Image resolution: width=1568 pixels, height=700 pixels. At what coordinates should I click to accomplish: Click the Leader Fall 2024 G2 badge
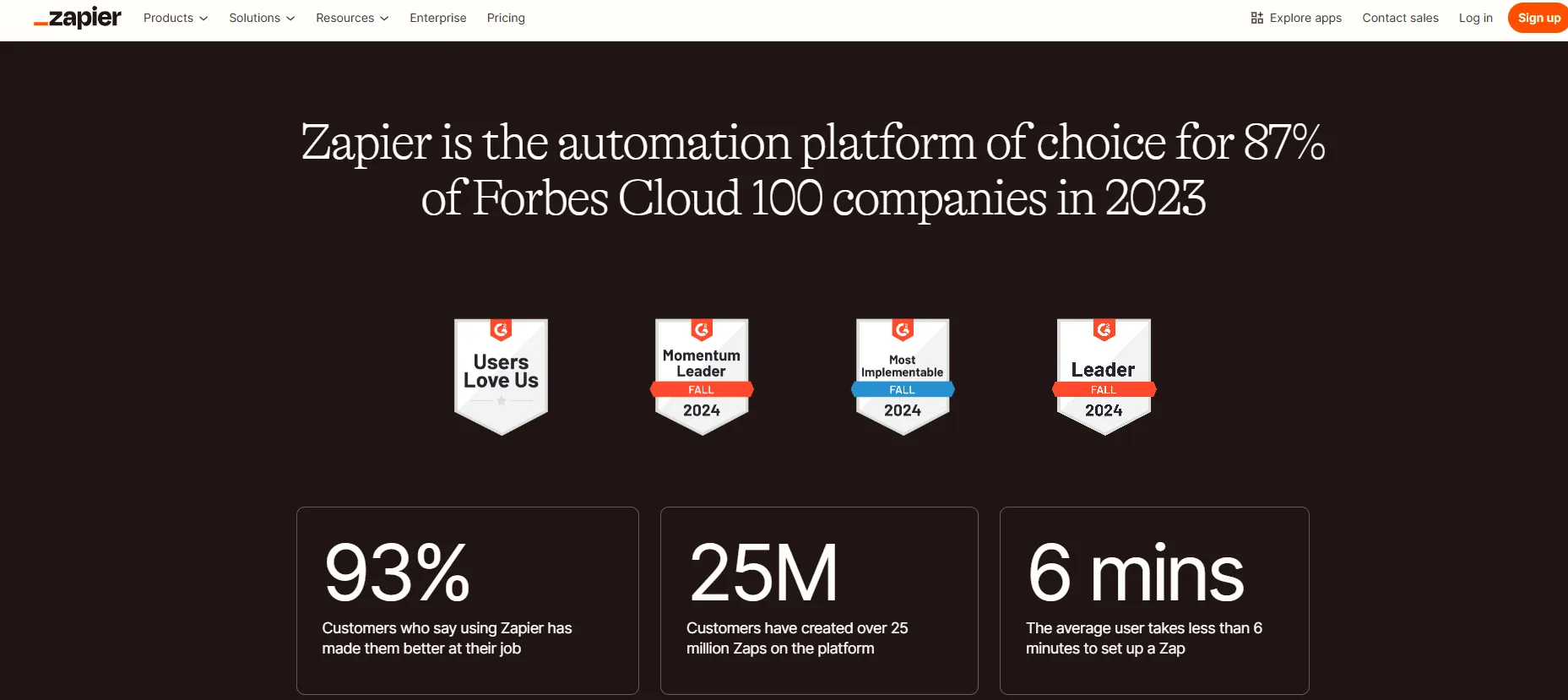click(1104, 376)
